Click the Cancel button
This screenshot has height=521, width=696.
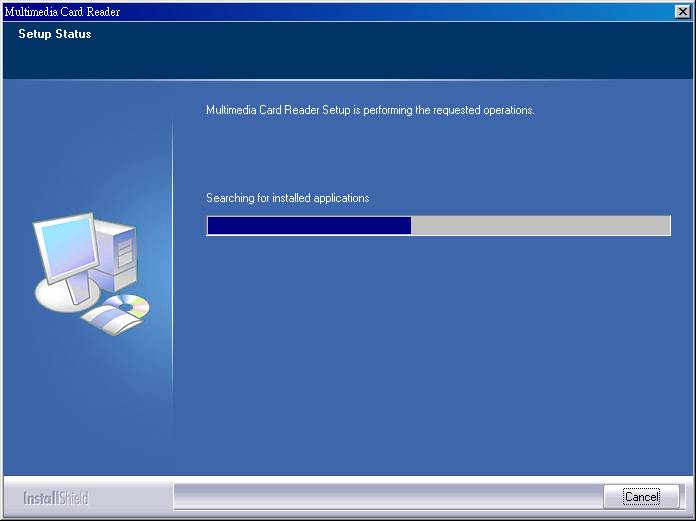click(641, 496)
